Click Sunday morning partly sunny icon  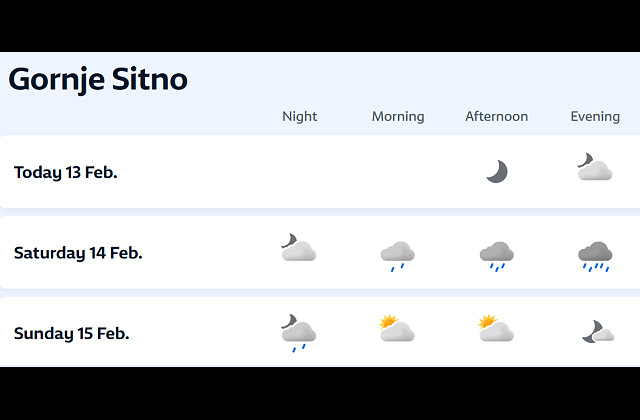coord(397,329)
